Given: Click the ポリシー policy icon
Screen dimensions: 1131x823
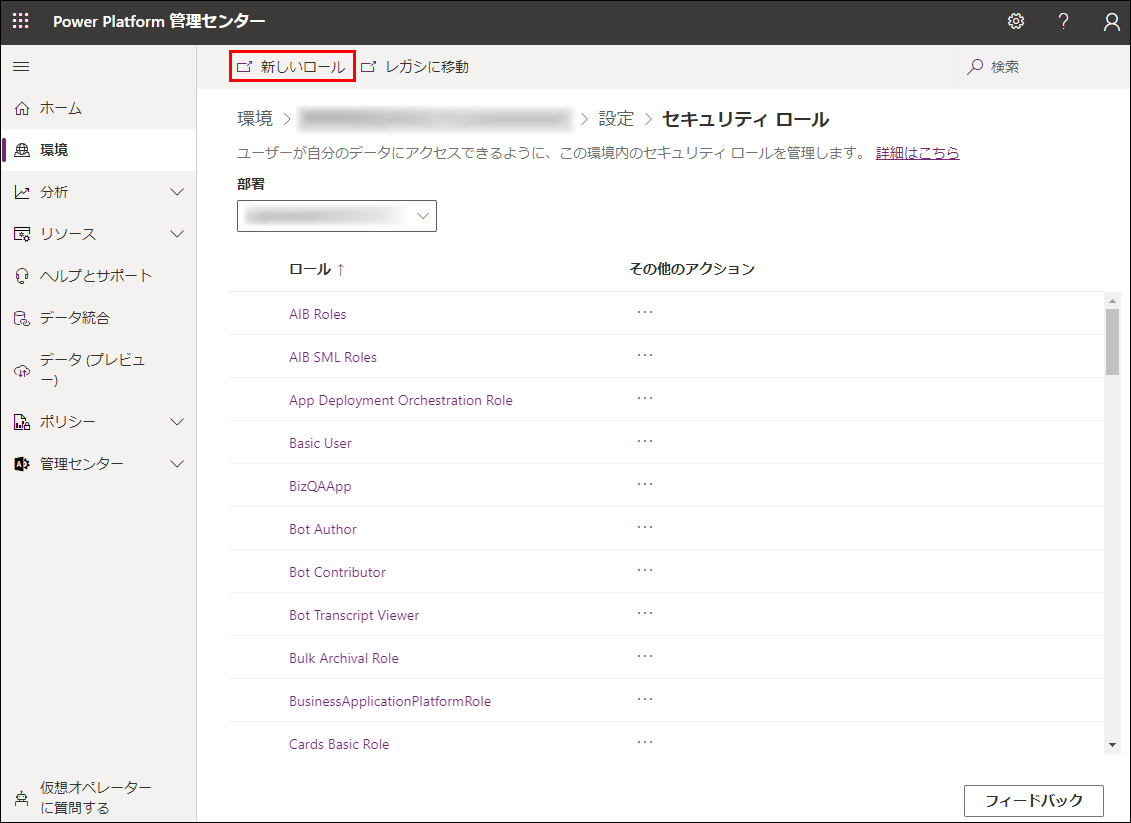Looking at the screenshot, I should tap(22, 422).
